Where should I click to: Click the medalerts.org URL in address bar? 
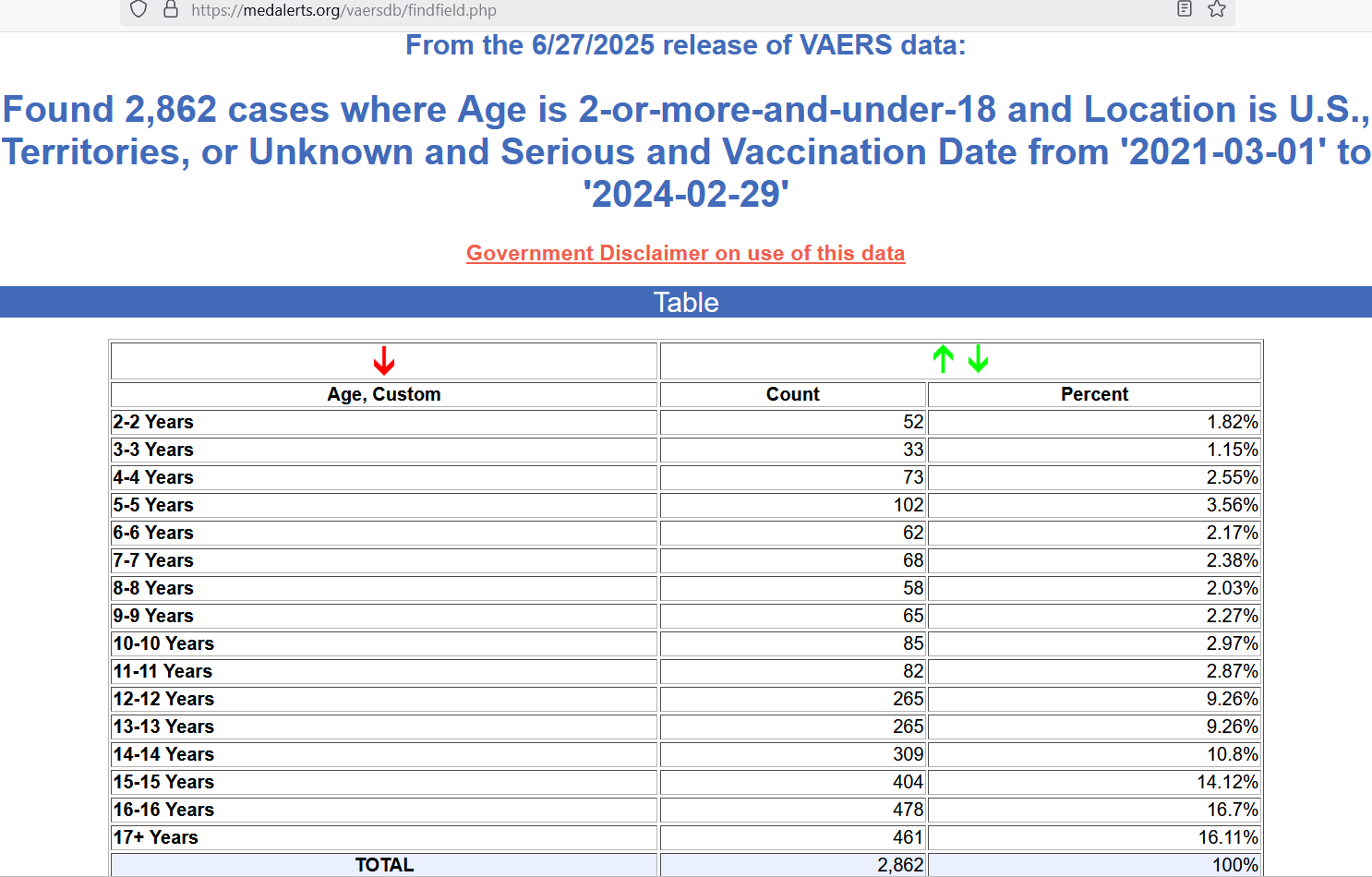pyautogui.click(x=343, y=10)
